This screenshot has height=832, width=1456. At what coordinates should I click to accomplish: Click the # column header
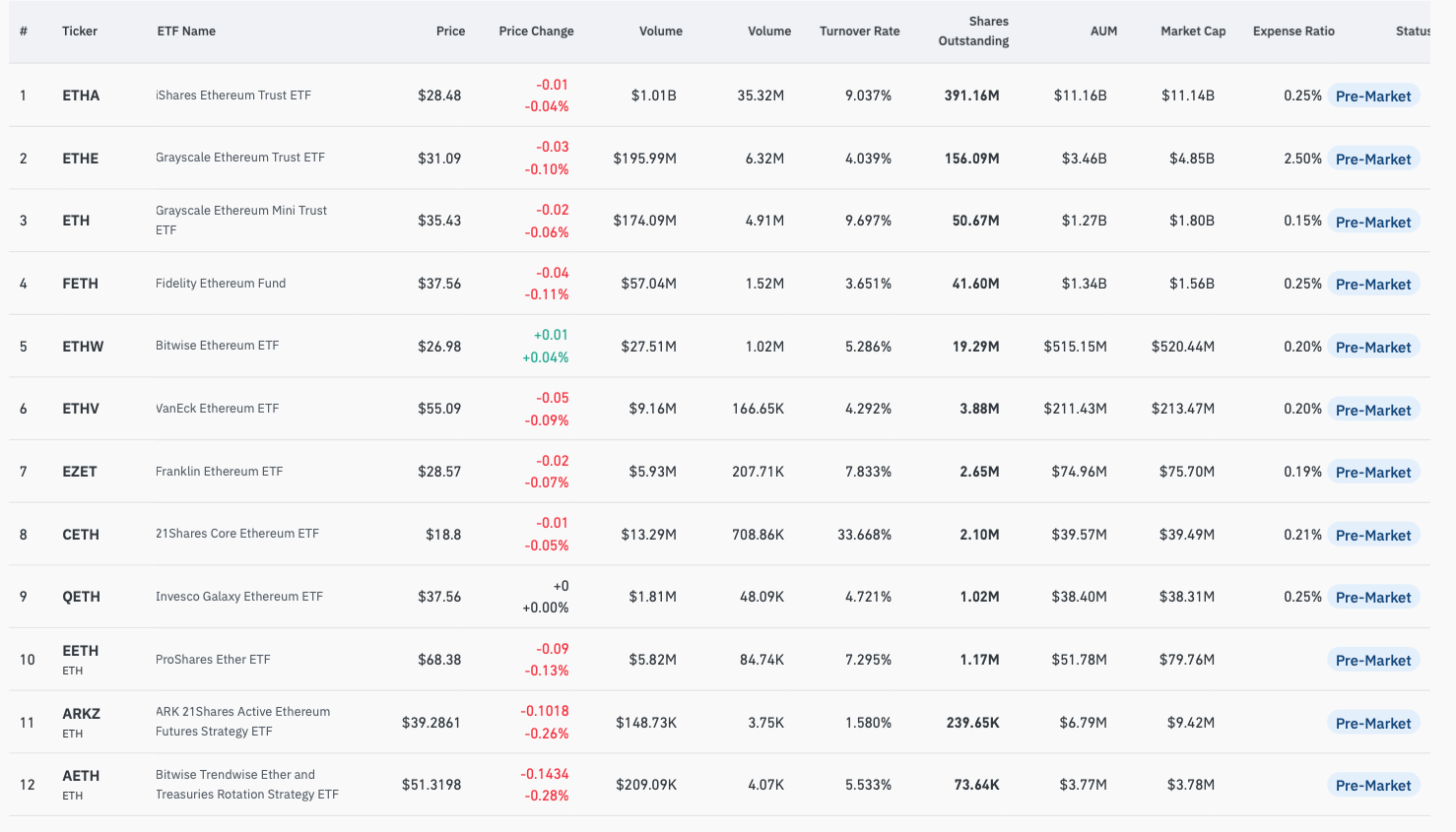[24, 32]
